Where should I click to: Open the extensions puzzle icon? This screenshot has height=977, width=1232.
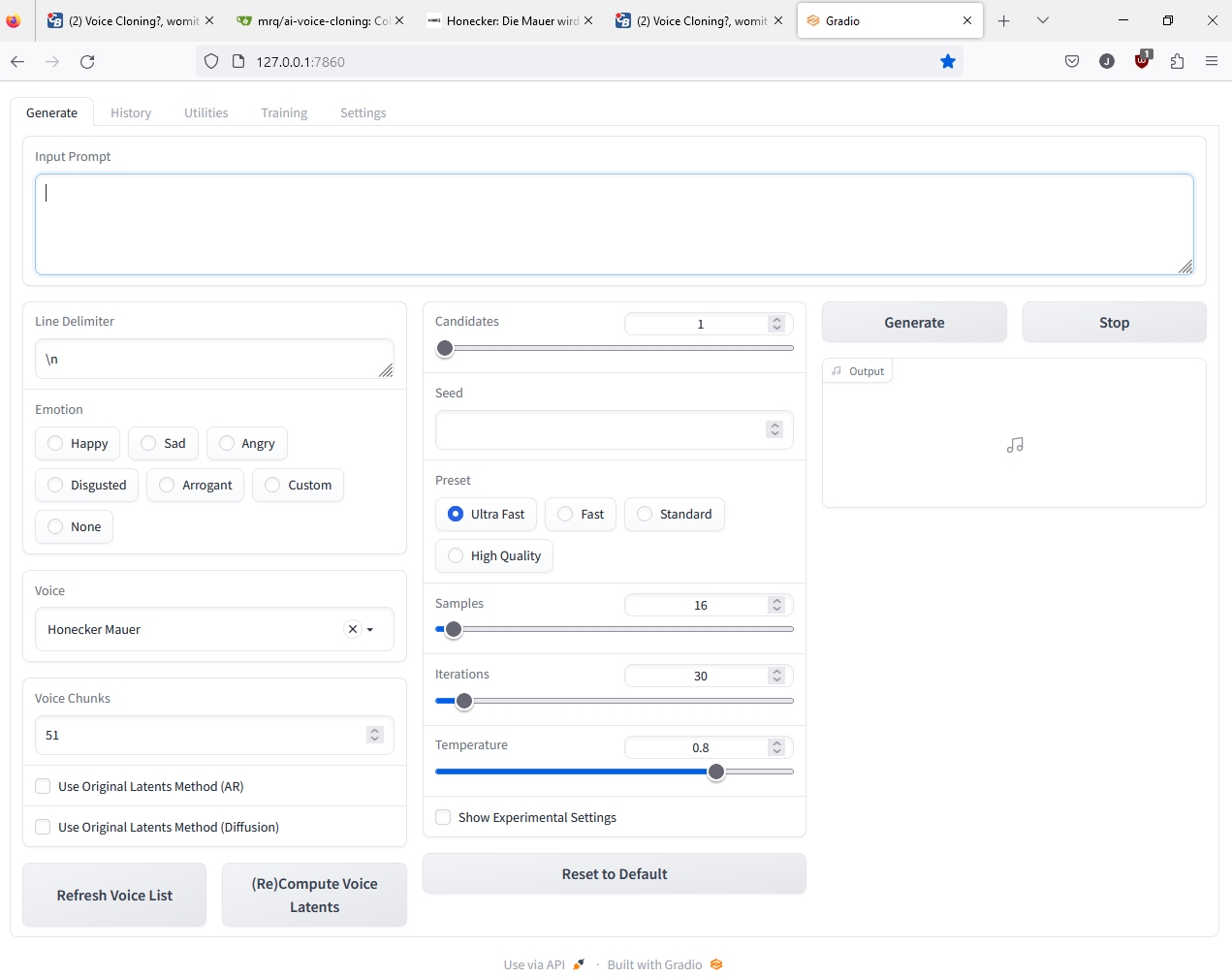[1177, 61]
